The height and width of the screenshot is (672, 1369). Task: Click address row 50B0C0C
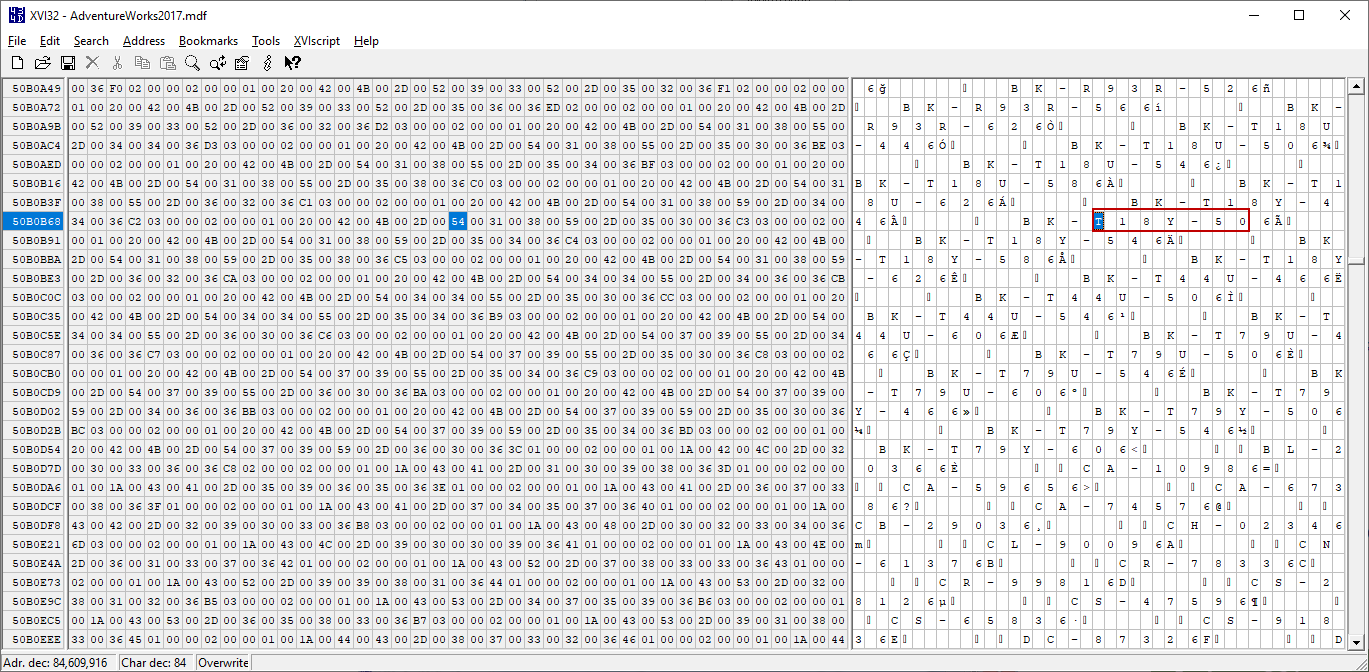point(35,298)
